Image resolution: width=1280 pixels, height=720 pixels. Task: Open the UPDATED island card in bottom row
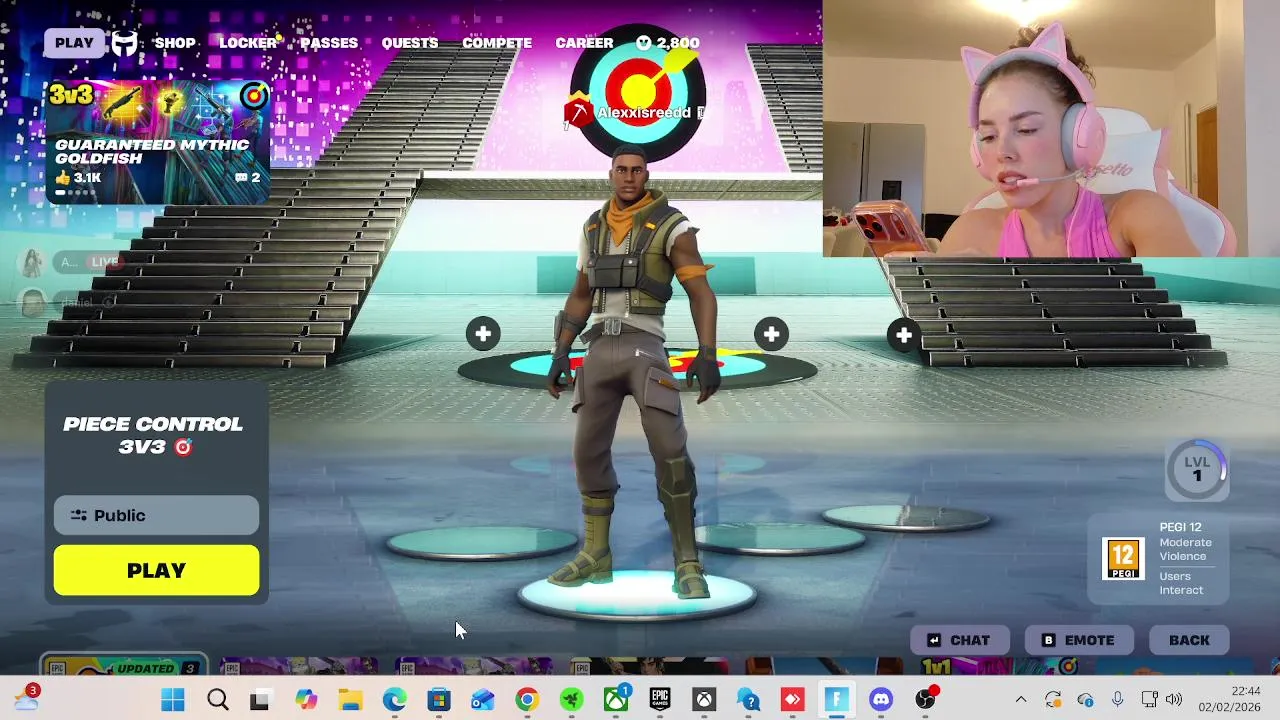pyautogui.click(x=124, y=666)
